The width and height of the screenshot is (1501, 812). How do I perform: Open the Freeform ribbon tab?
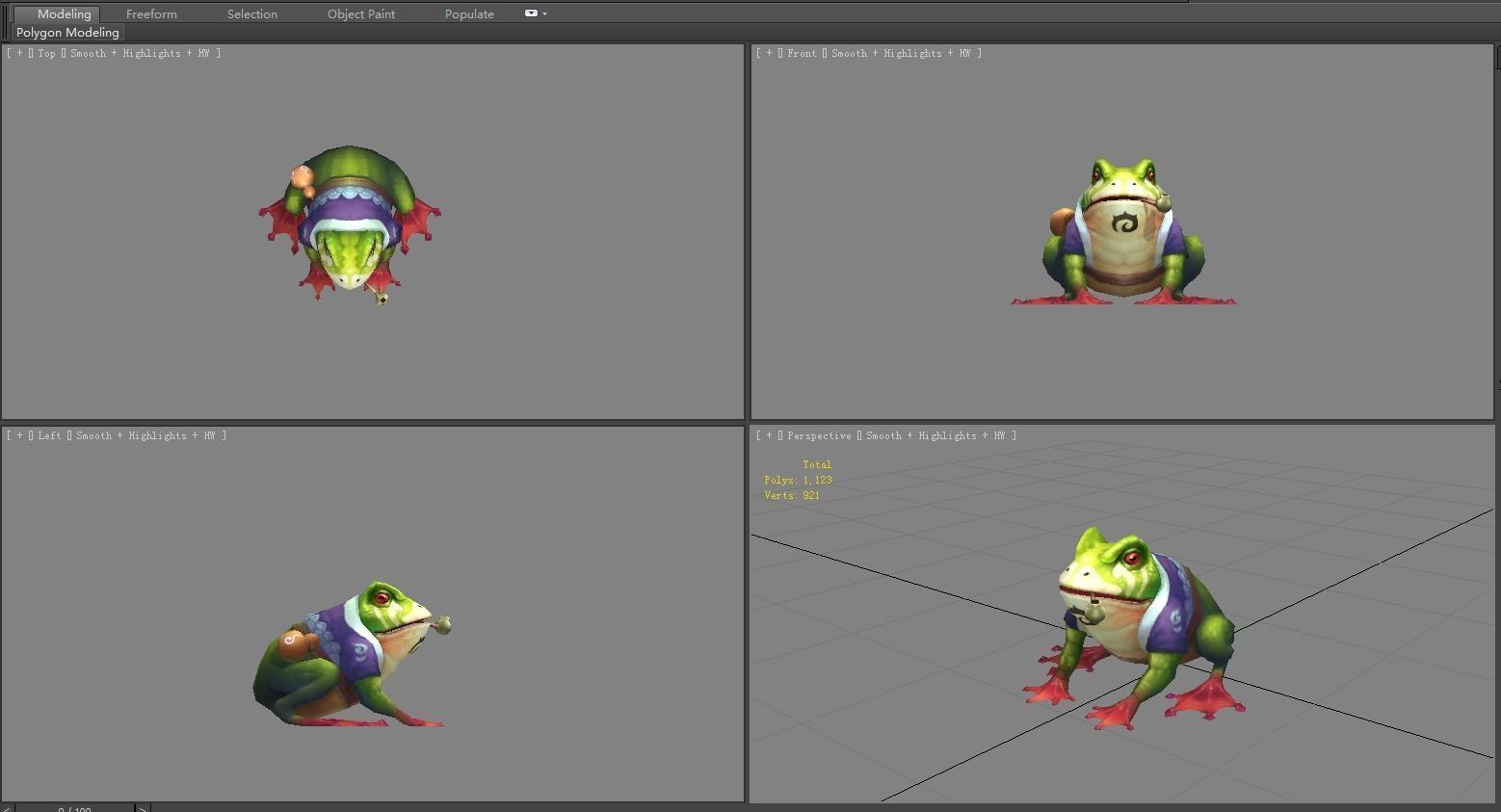(151, 13)
